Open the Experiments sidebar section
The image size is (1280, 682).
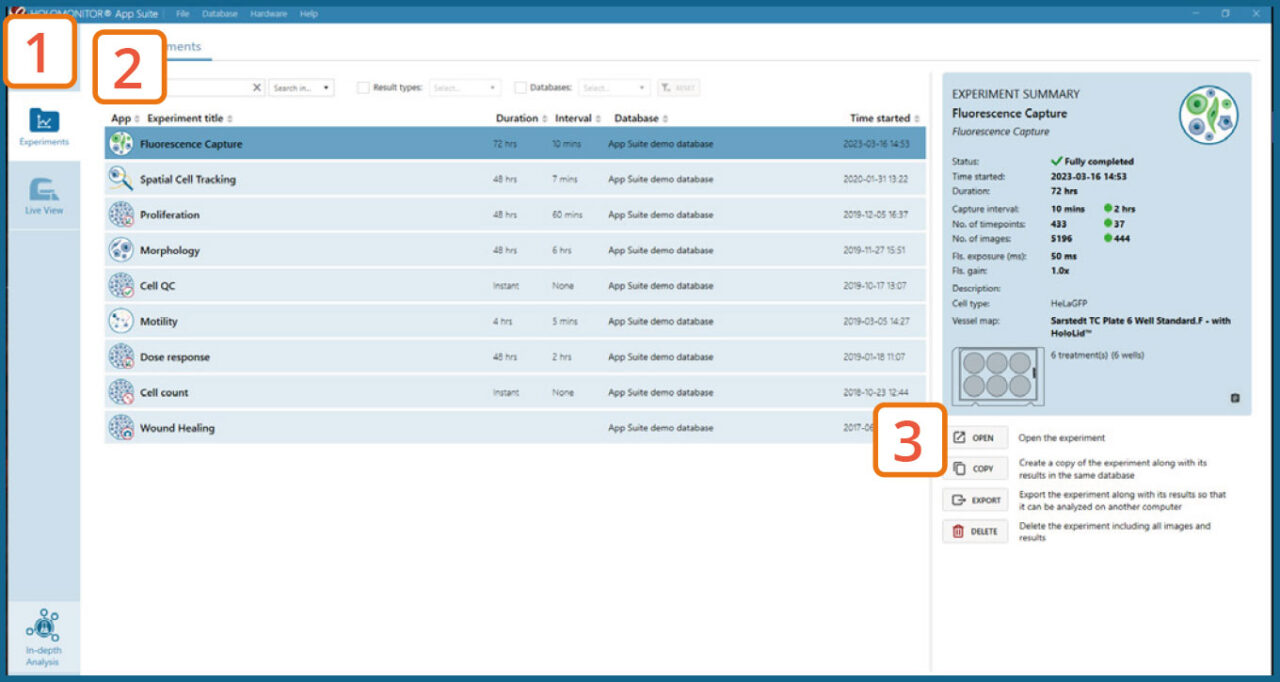pos(43,127)
